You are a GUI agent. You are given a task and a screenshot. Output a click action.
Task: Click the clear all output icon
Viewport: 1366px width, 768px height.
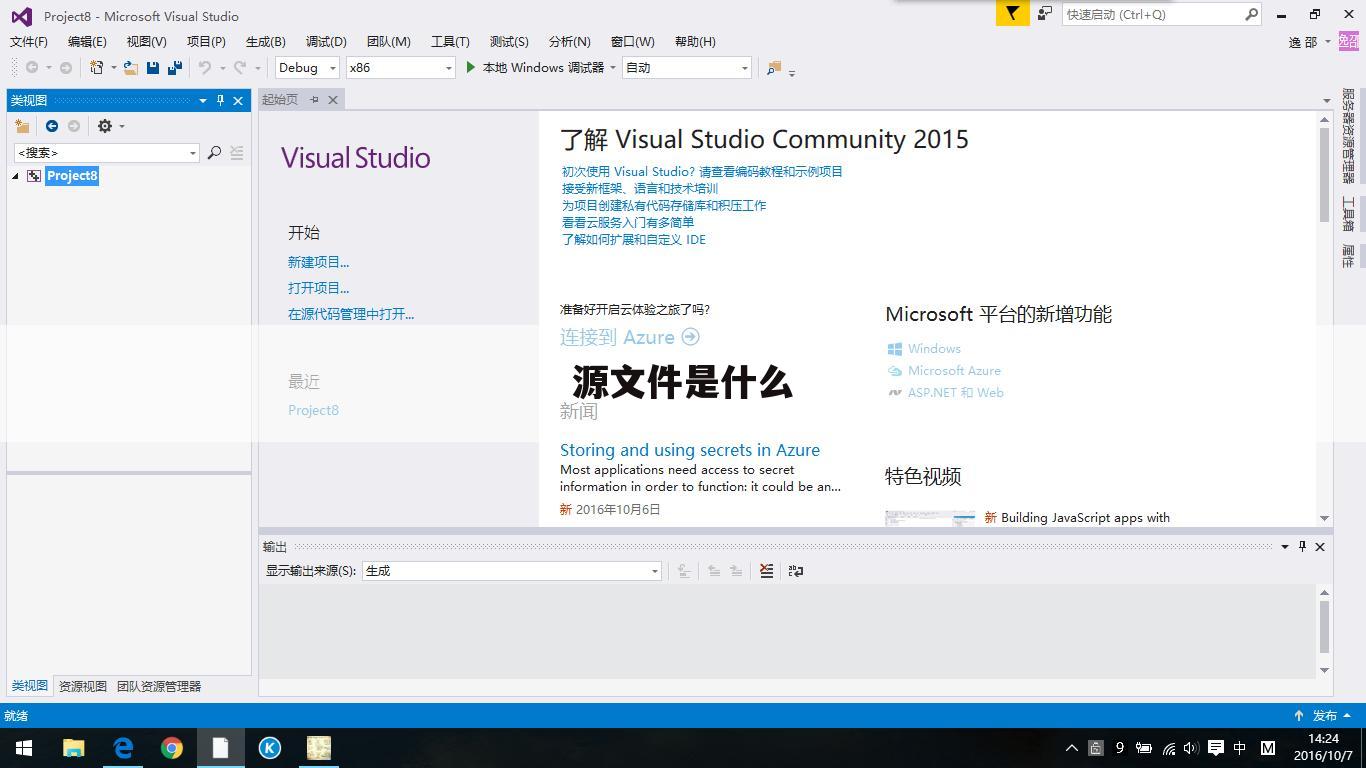766,571
